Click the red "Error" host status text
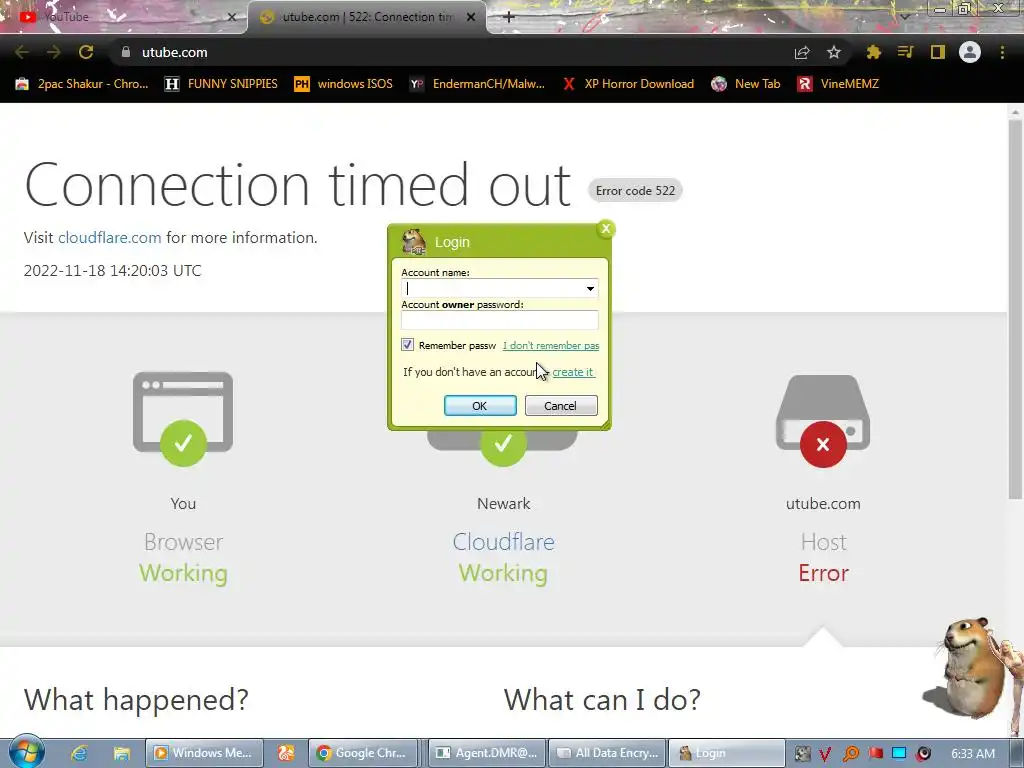 (824, 573)
